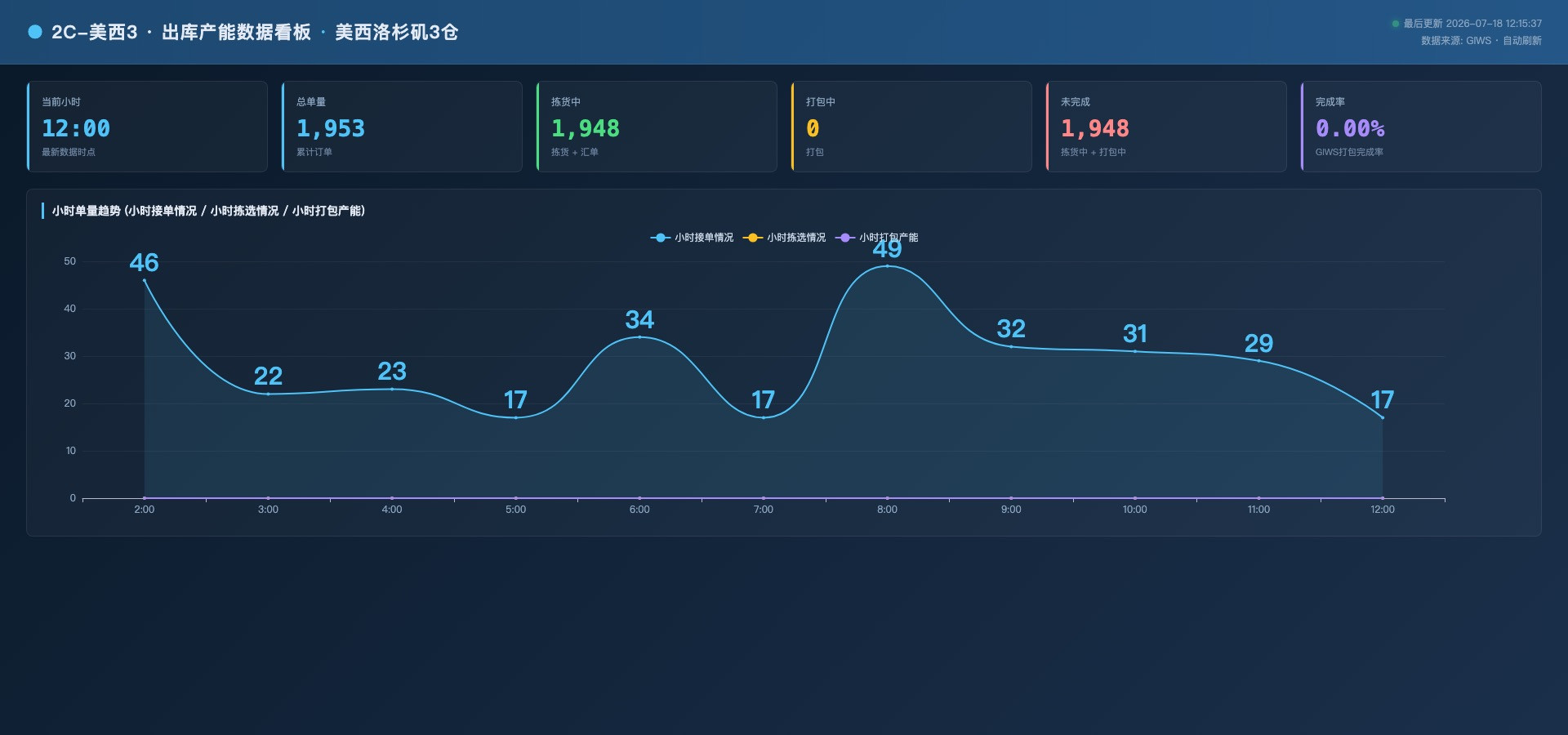Click the 34 data point at 6:00
This screenshot has width=1568, height=735.
[x=639, y=336]
